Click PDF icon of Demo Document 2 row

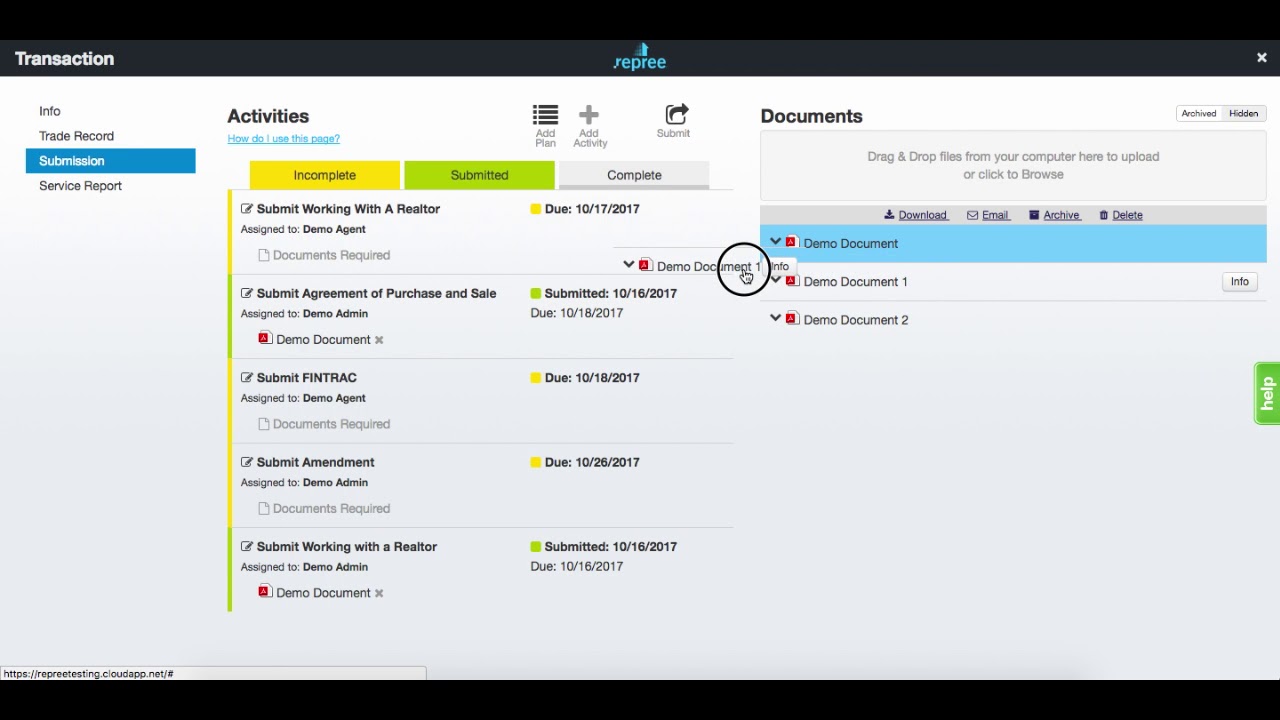[792, 319]
